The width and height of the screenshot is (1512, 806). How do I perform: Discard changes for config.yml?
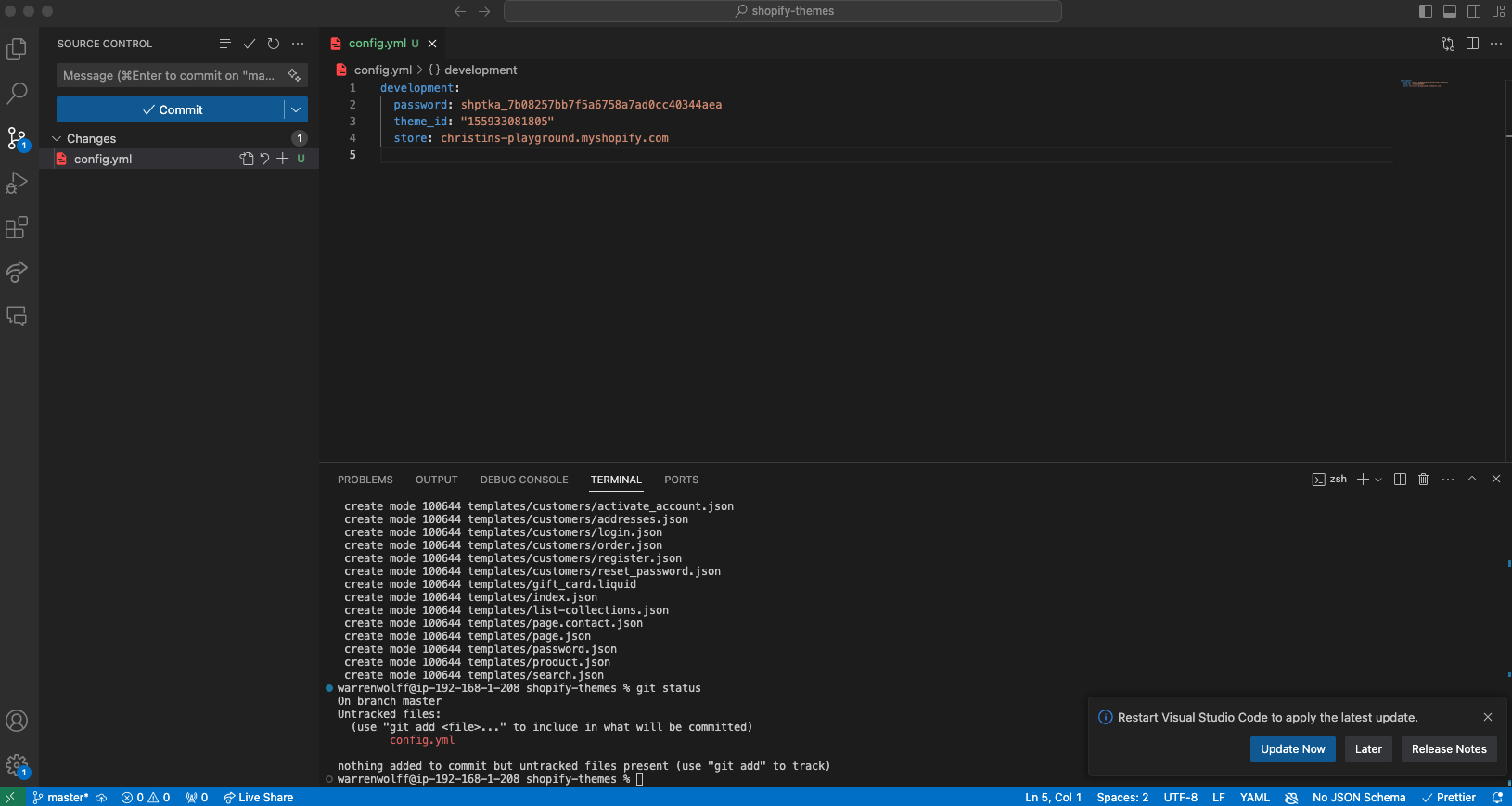coord(264,159)
